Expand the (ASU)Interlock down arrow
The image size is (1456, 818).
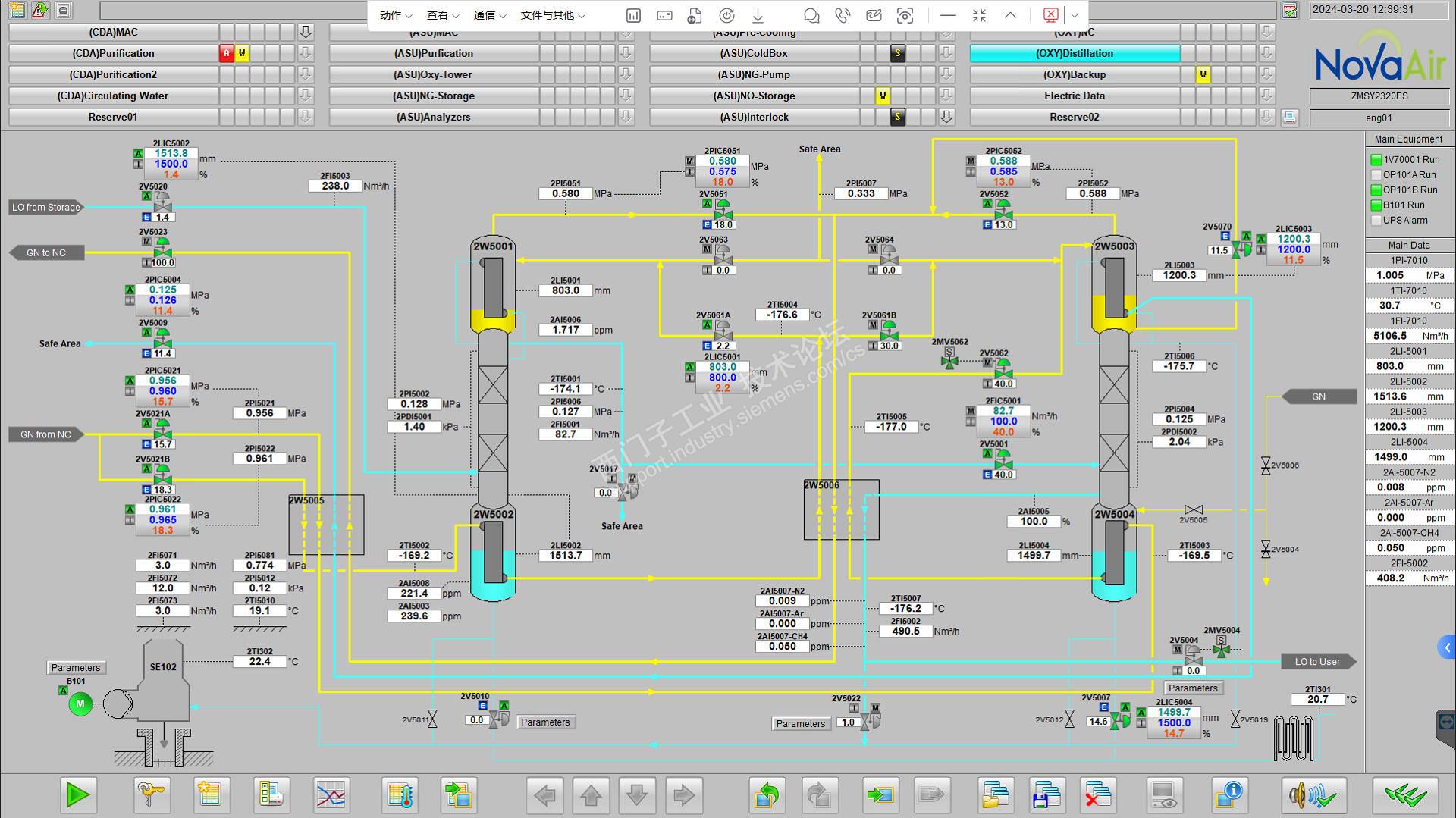click(x=946, y=117)
